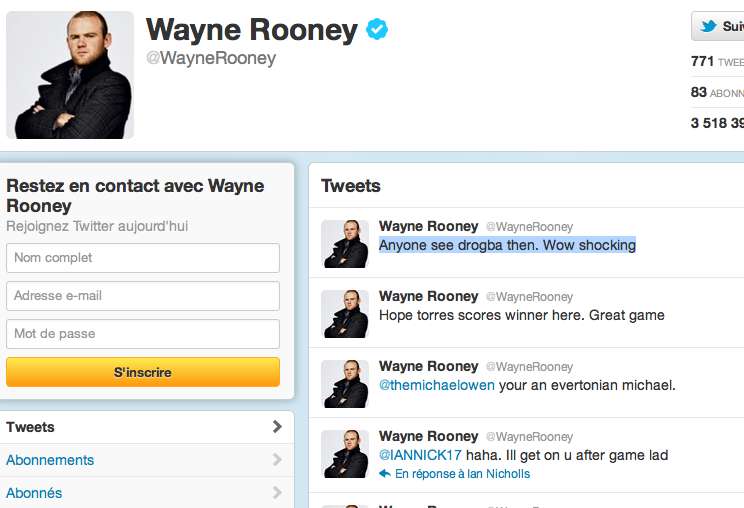Focus the Mot de passe field
The height and width of the screenshot is (508, 744).
[143, 334]
